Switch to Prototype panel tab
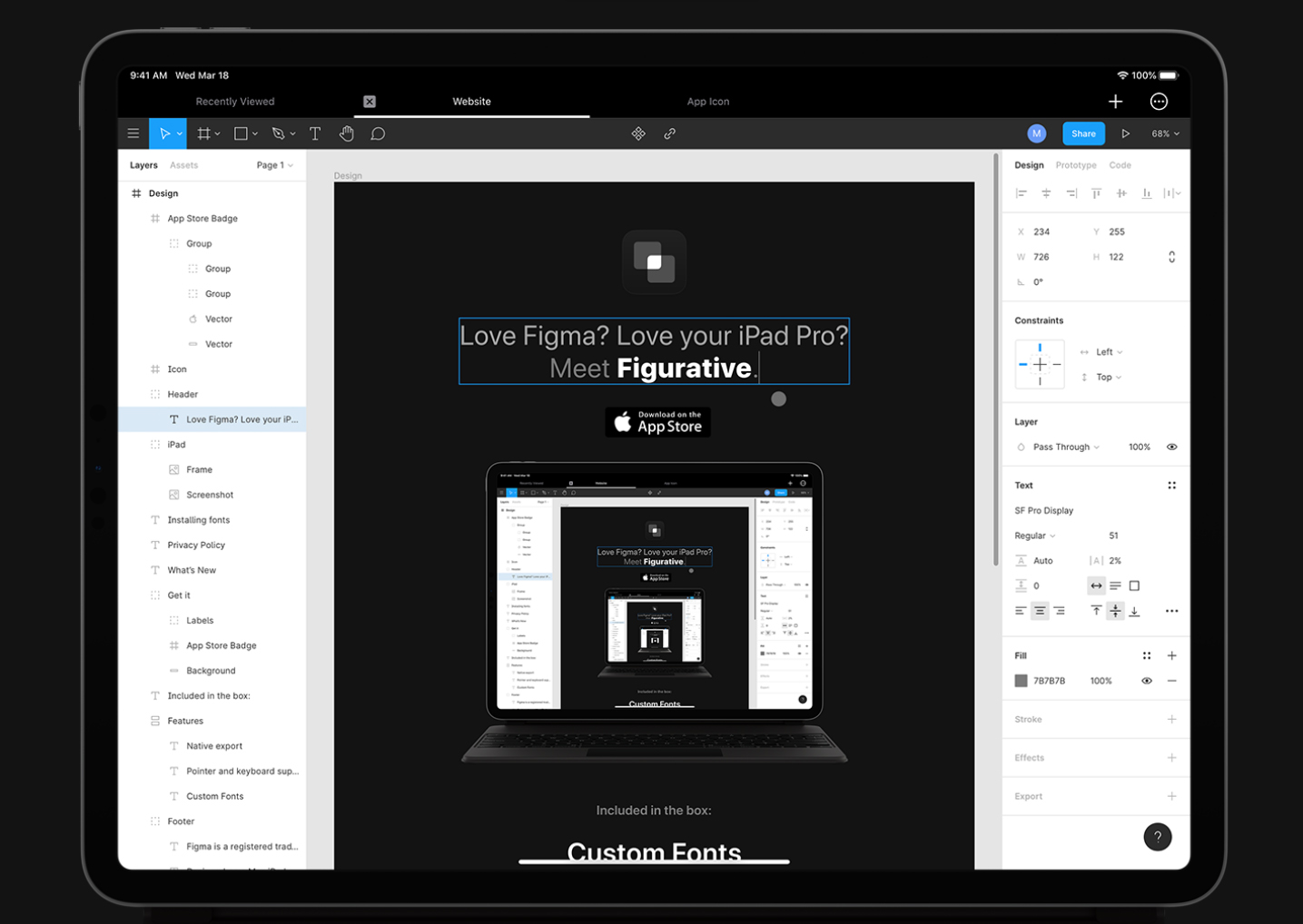Screen dimensions: 1303x924 [x=1076, y=165]
